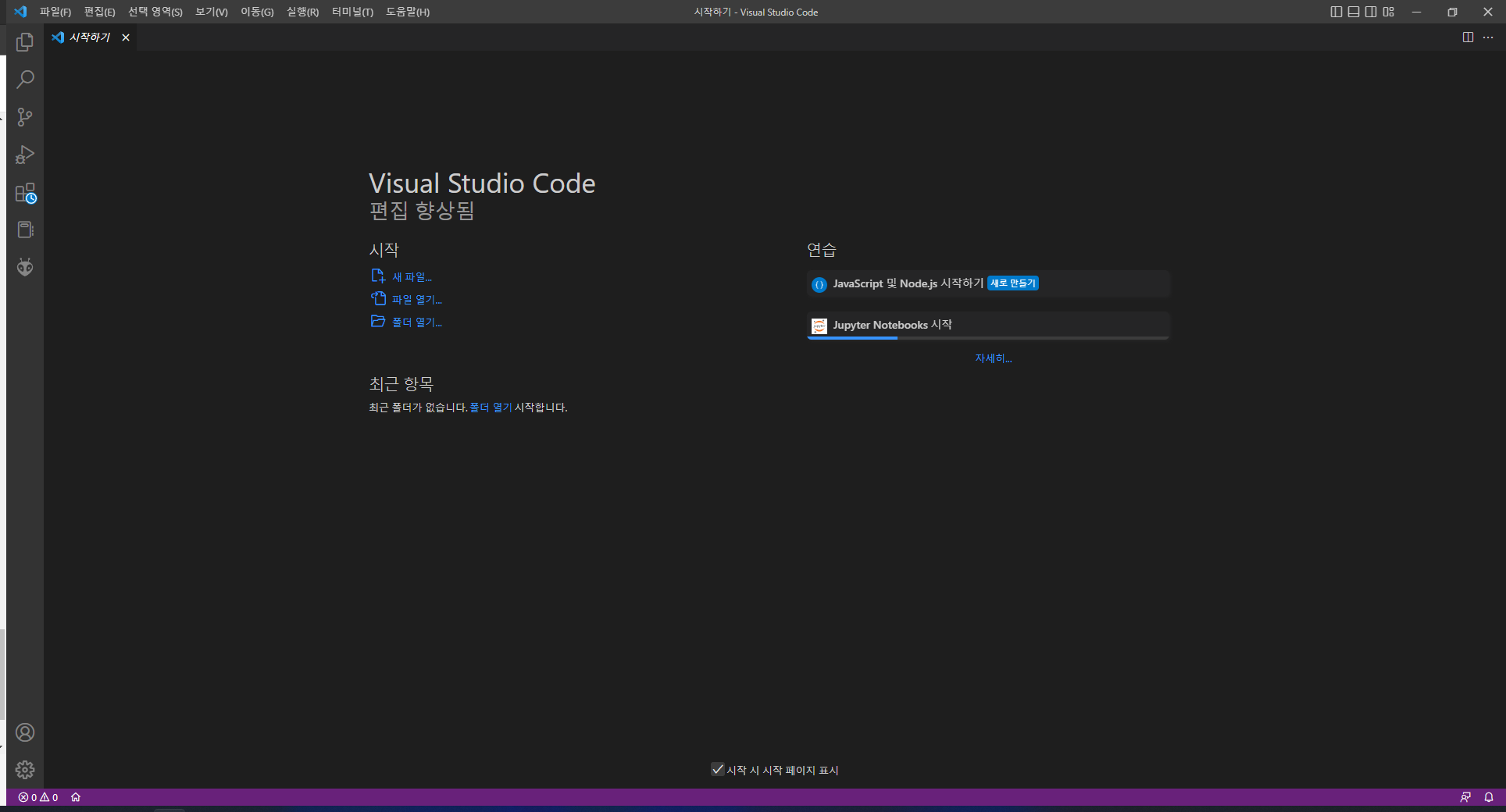Click the 새 파일... link
1506x812 pixels.
[x=412, y=277]
